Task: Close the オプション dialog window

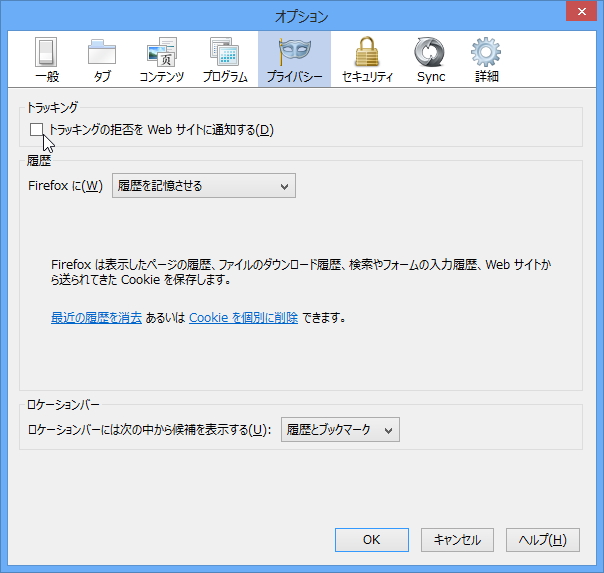Action: (x=582, y=12)
